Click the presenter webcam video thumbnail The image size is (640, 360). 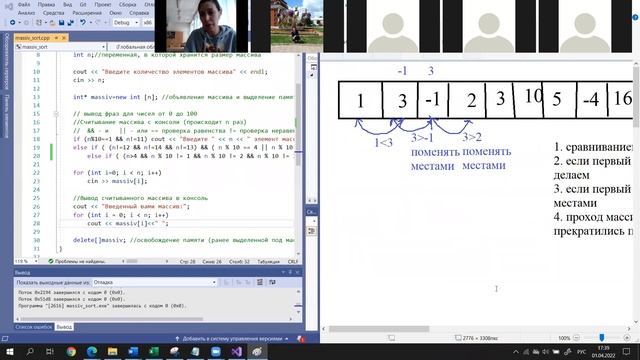(x=201, y=26)
